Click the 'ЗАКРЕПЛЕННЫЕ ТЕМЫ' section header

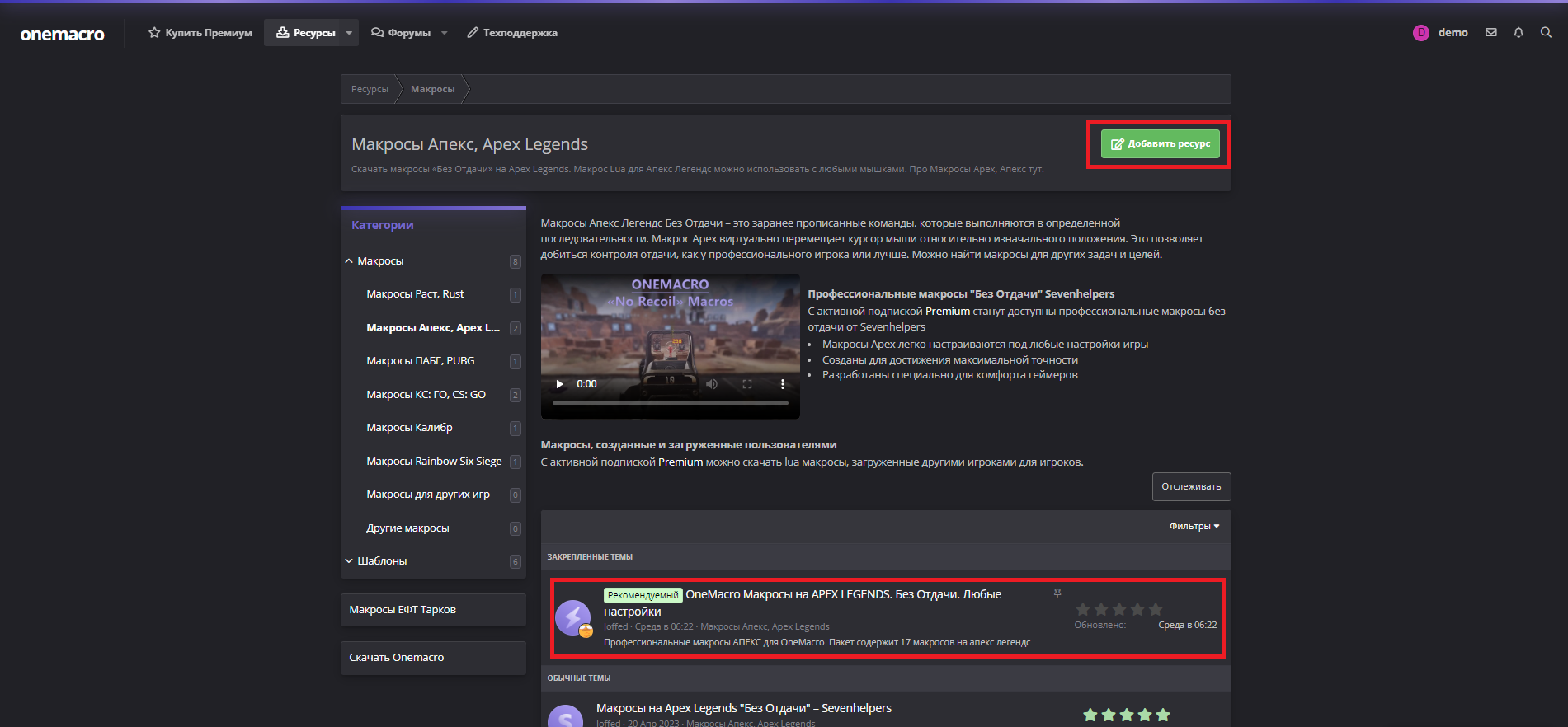coord(590,557)
